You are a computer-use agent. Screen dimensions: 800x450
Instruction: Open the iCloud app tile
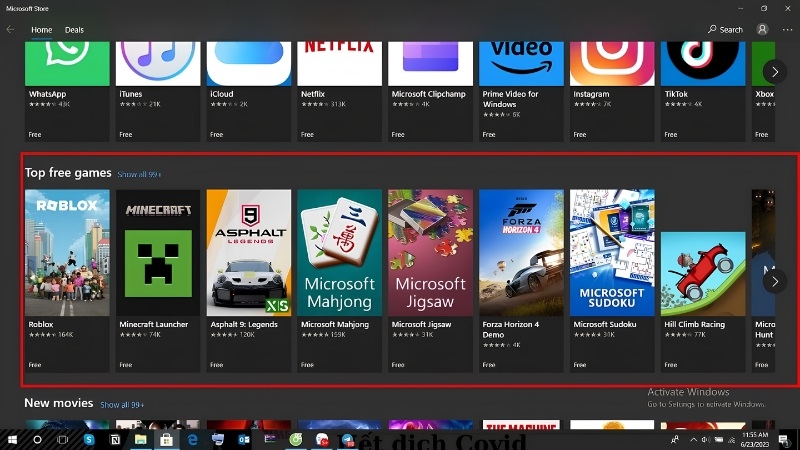248,91
